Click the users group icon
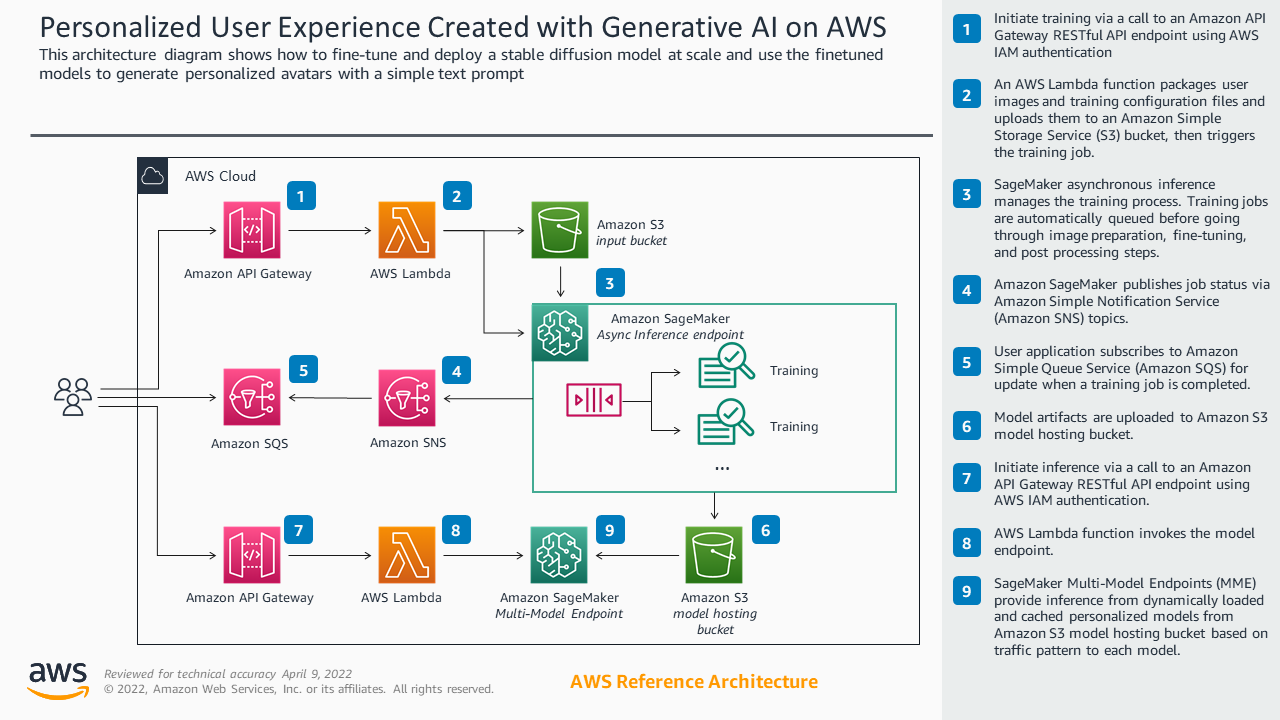 (x=73, y=397)
